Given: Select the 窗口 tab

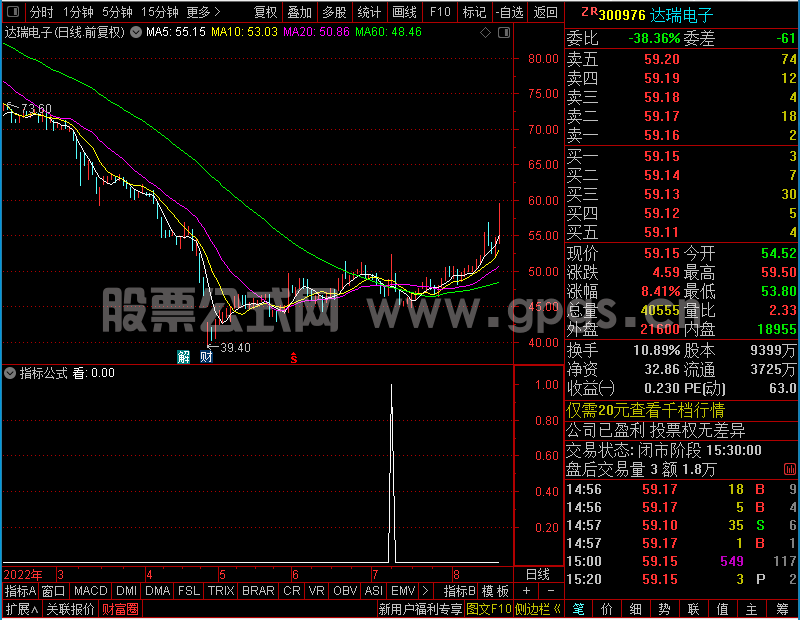Looking at the screenshot, I should click(x=54, y=591).
